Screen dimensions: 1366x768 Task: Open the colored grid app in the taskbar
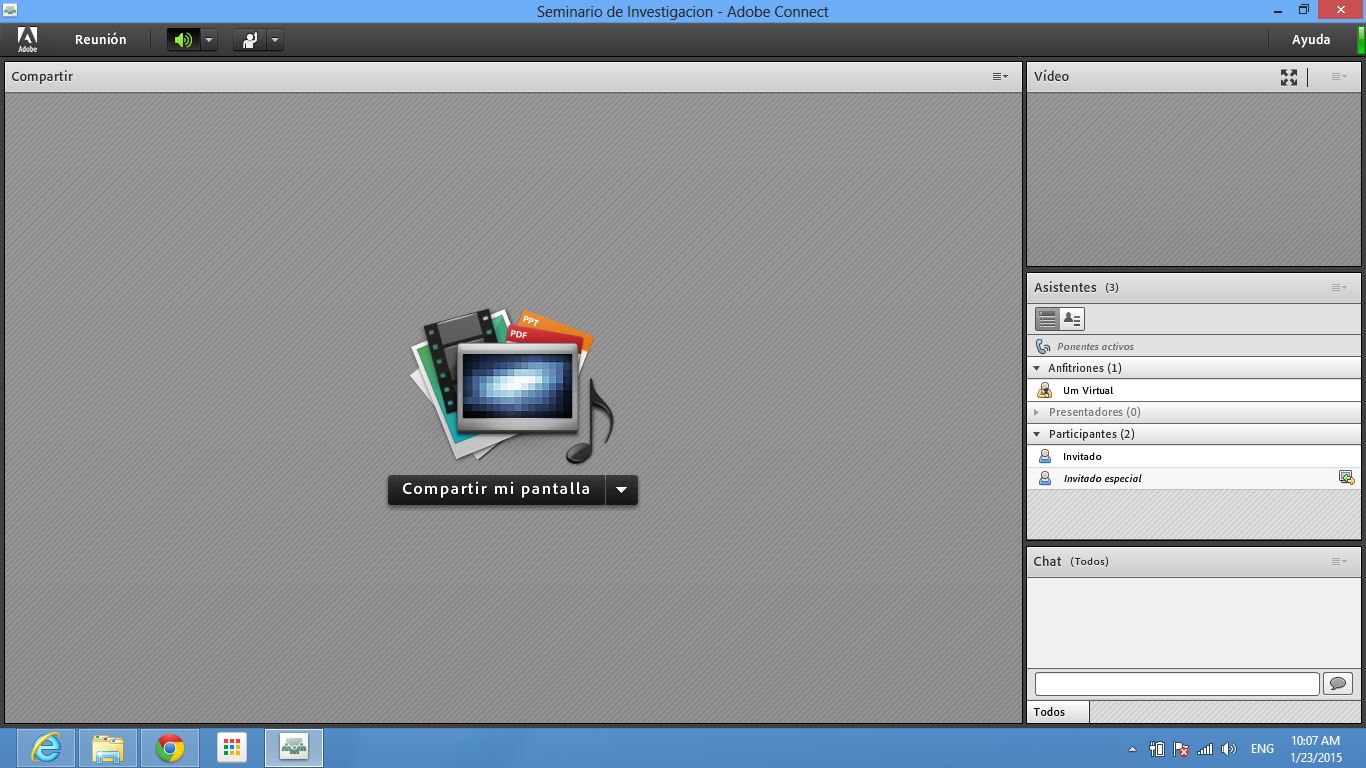232,748
